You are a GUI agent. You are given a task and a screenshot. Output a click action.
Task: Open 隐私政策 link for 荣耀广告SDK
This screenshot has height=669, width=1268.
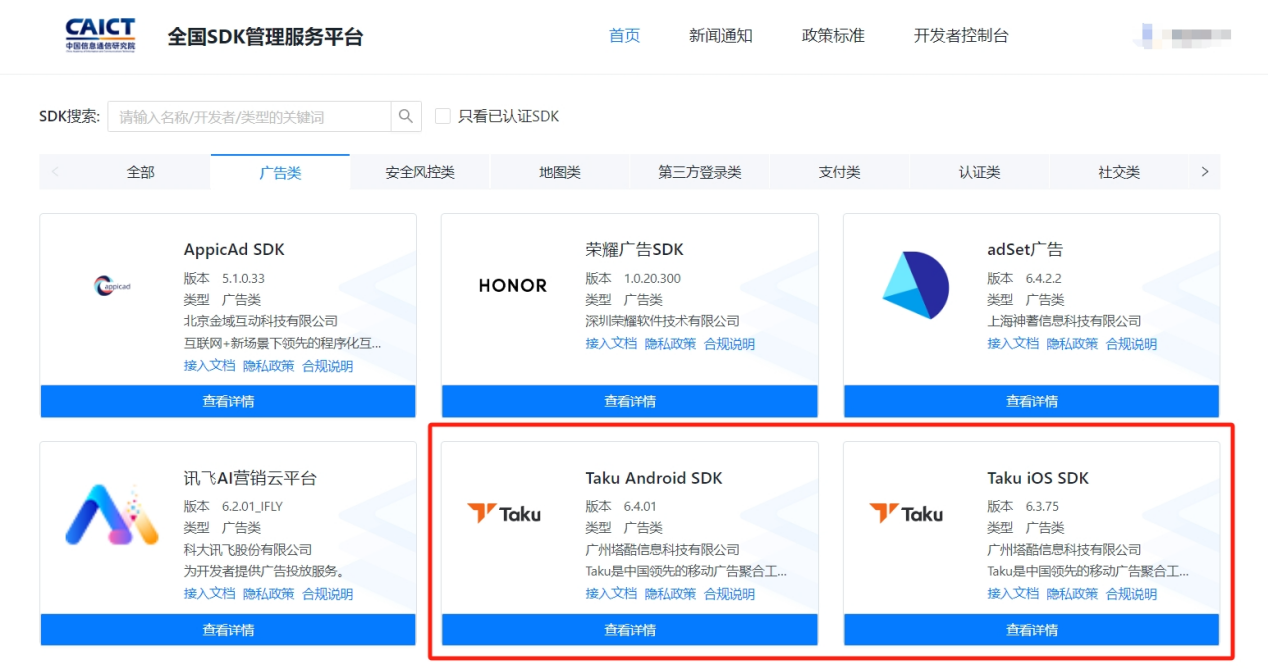coord(670,344)
